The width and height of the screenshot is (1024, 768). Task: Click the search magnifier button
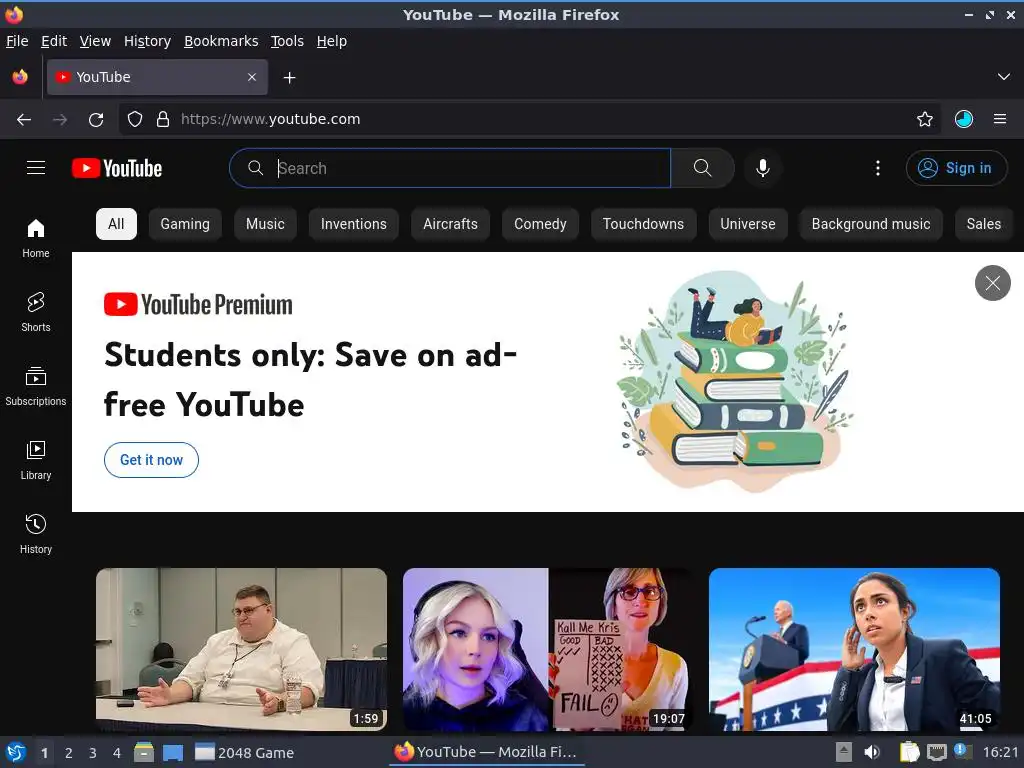[x=702, y=168]
